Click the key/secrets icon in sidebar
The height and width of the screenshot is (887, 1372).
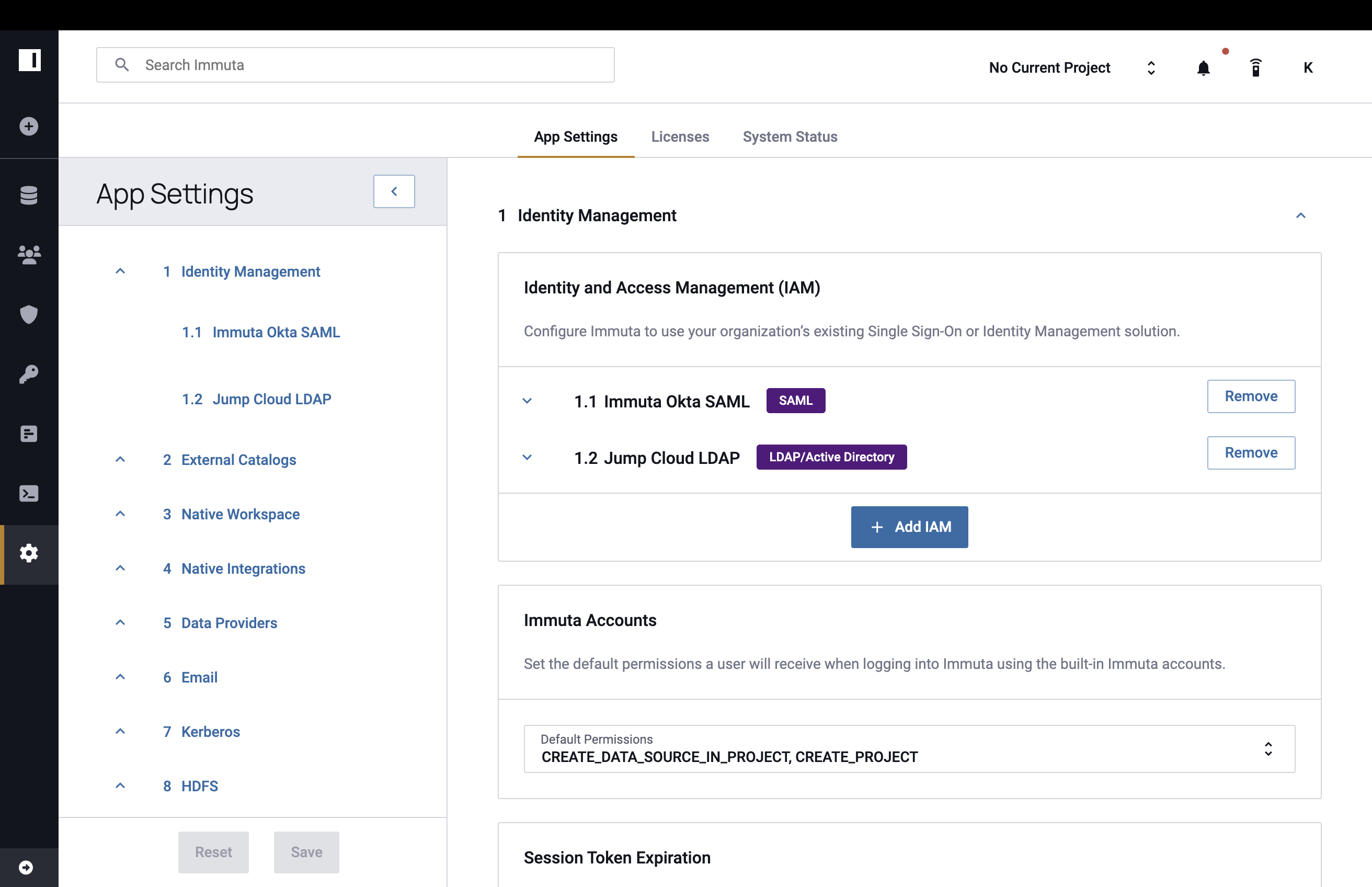(29, 373)
